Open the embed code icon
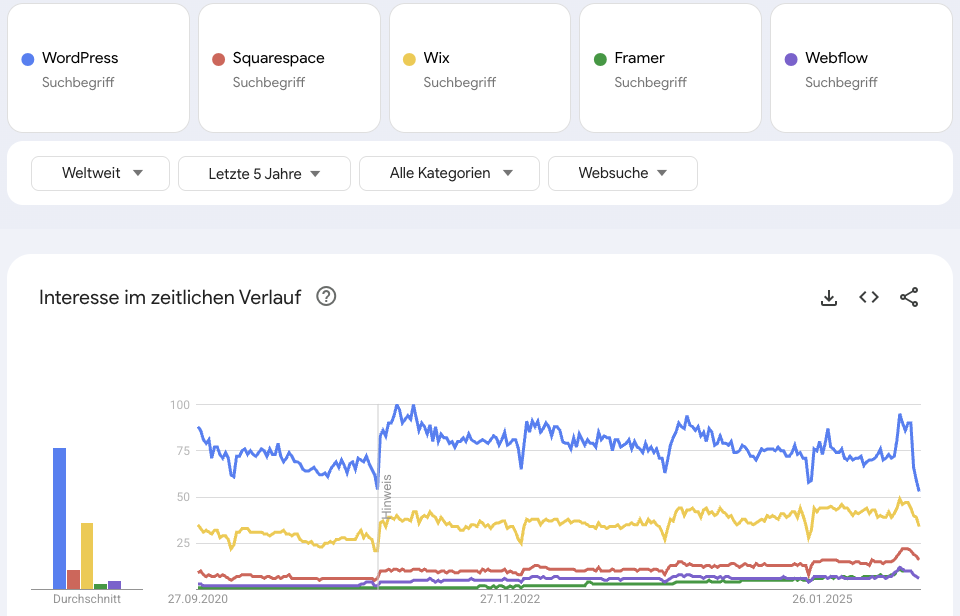Image resolution: width=960 pixels, height=616 pixels. click(x=869, y=297)
